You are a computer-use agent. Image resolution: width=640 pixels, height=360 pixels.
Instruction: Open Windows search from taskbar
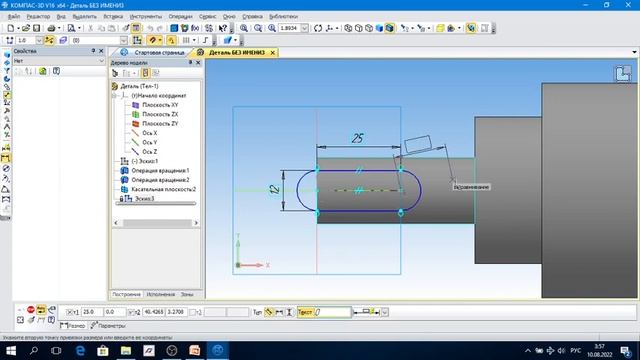(x=34, y=351)
